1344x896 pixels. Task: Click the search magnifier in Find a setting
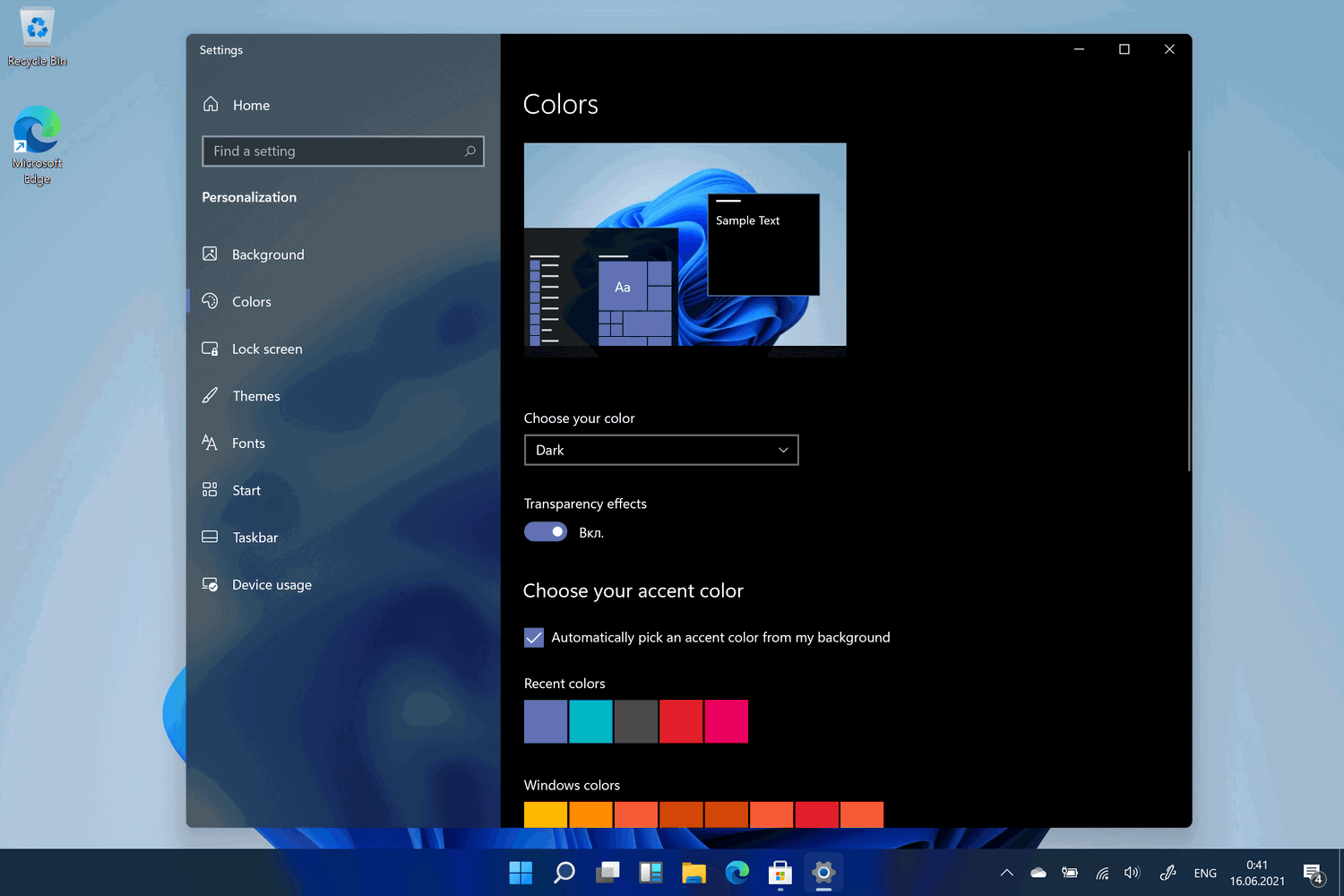pos(470,151)
